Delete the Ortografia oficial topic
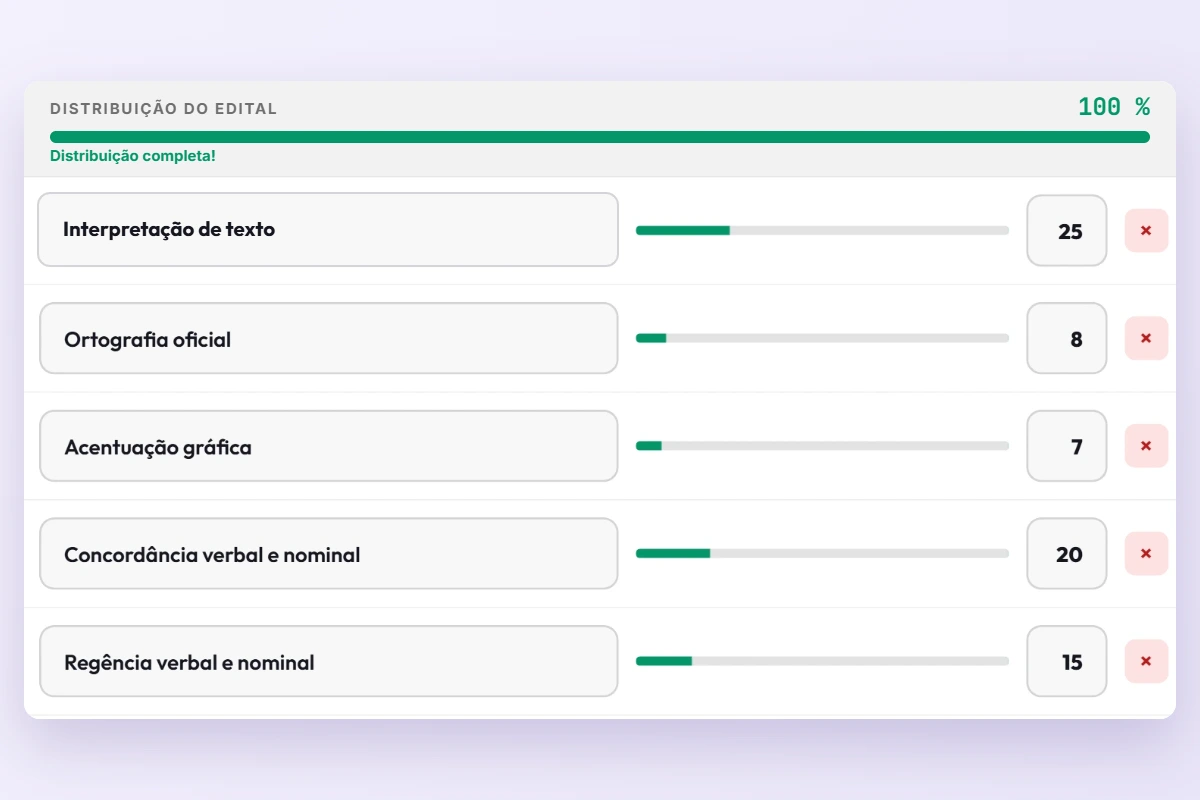 [1146, 338]
